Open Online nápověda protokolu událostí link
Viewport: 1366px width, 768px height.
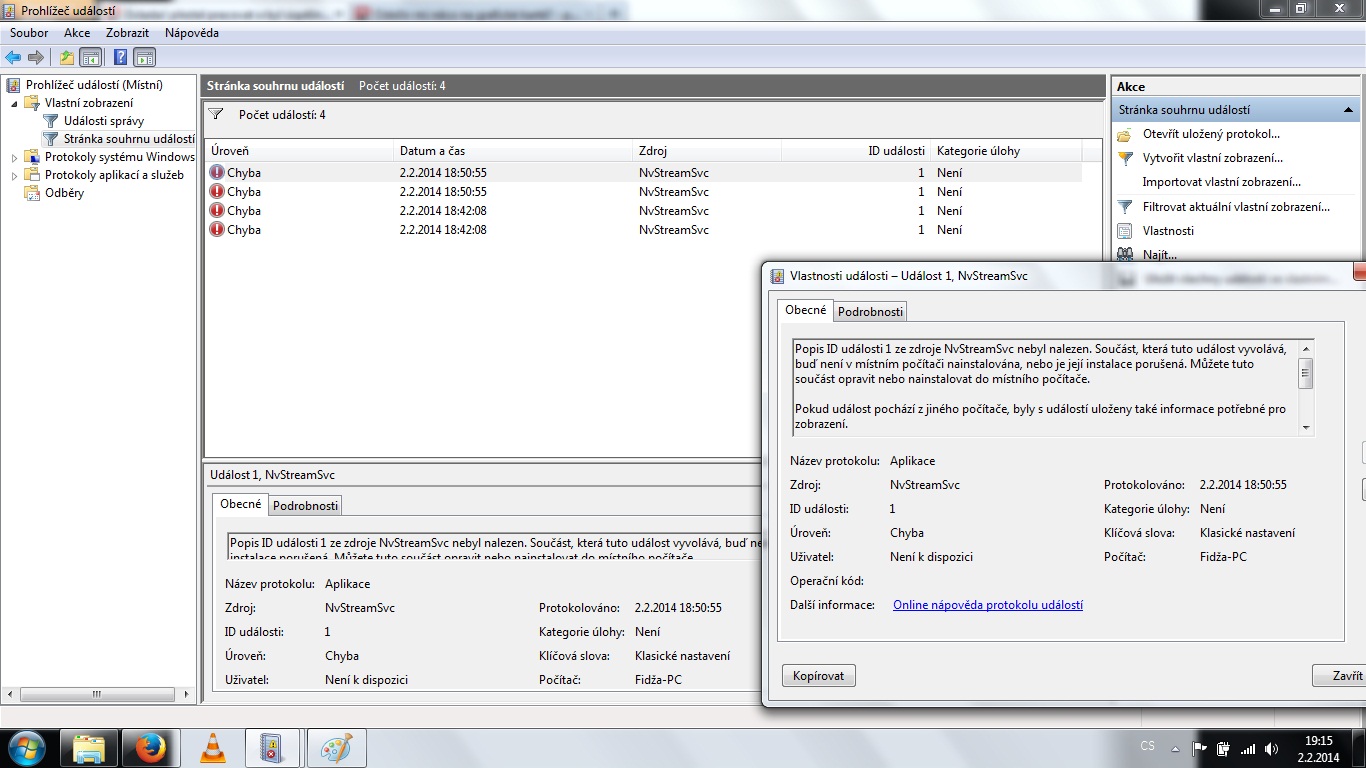[x=988, y=605]
